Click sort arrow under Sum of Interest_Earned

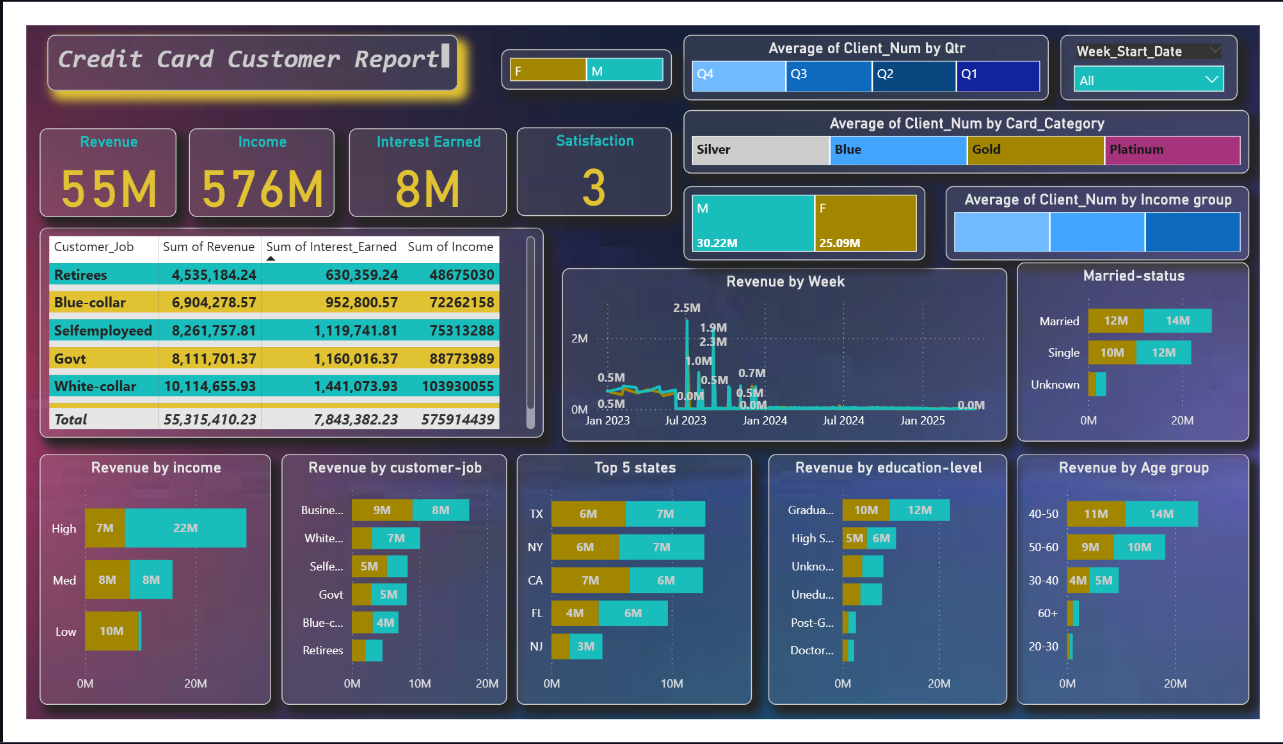point(270,258)
